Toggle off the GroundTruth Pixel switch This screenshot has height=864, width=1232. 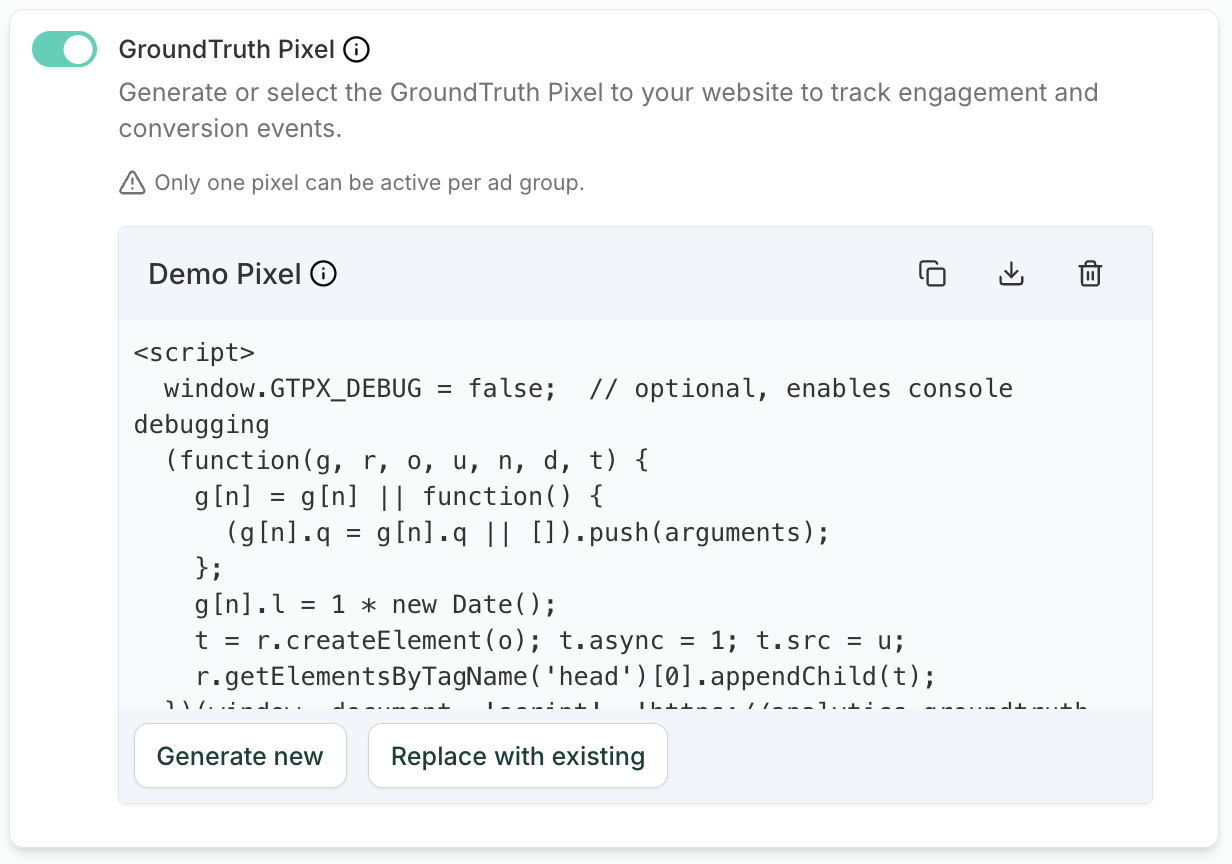pyautogui.click(x=64, y=49)
